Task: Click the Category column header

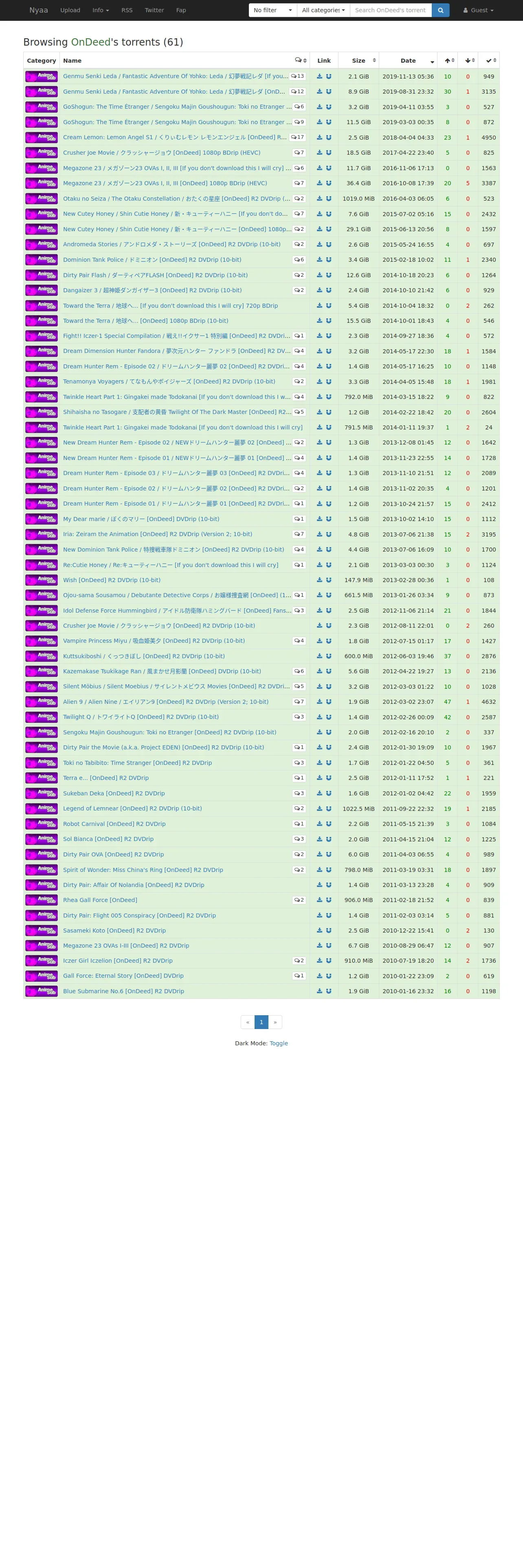Action: coord(42,60)
